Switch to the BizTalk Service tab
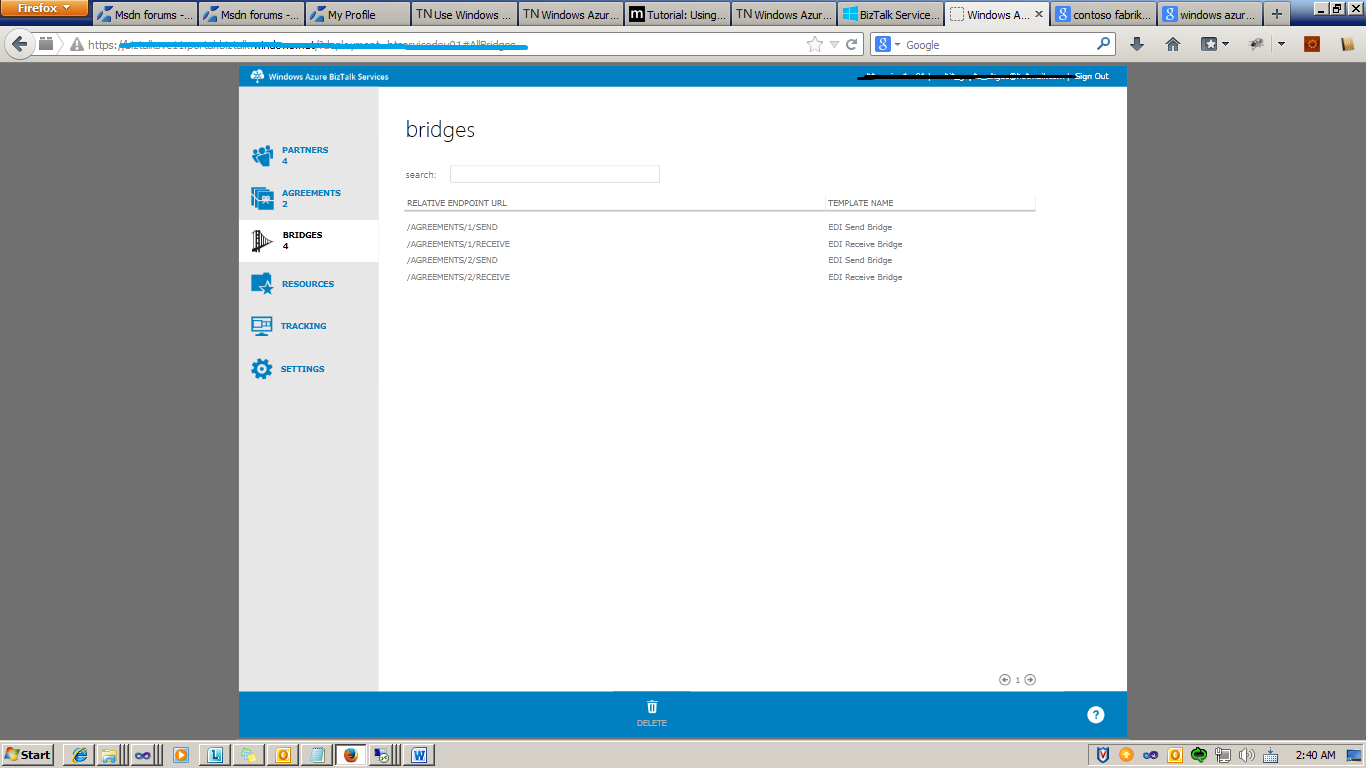1366x768 pixels. [890, 15]
